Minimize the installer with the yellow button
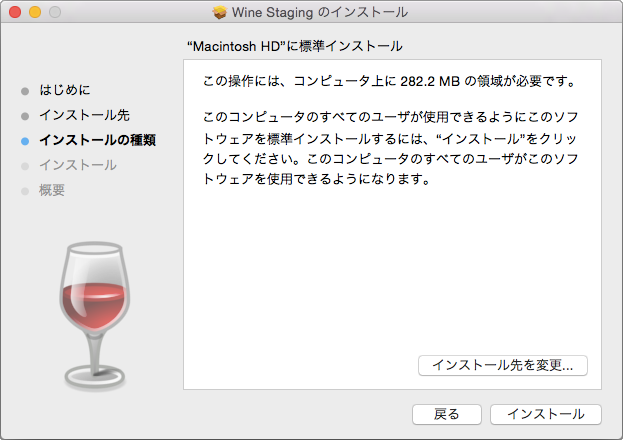The height and width of the screenshot is (440, 623). [35, 12]
